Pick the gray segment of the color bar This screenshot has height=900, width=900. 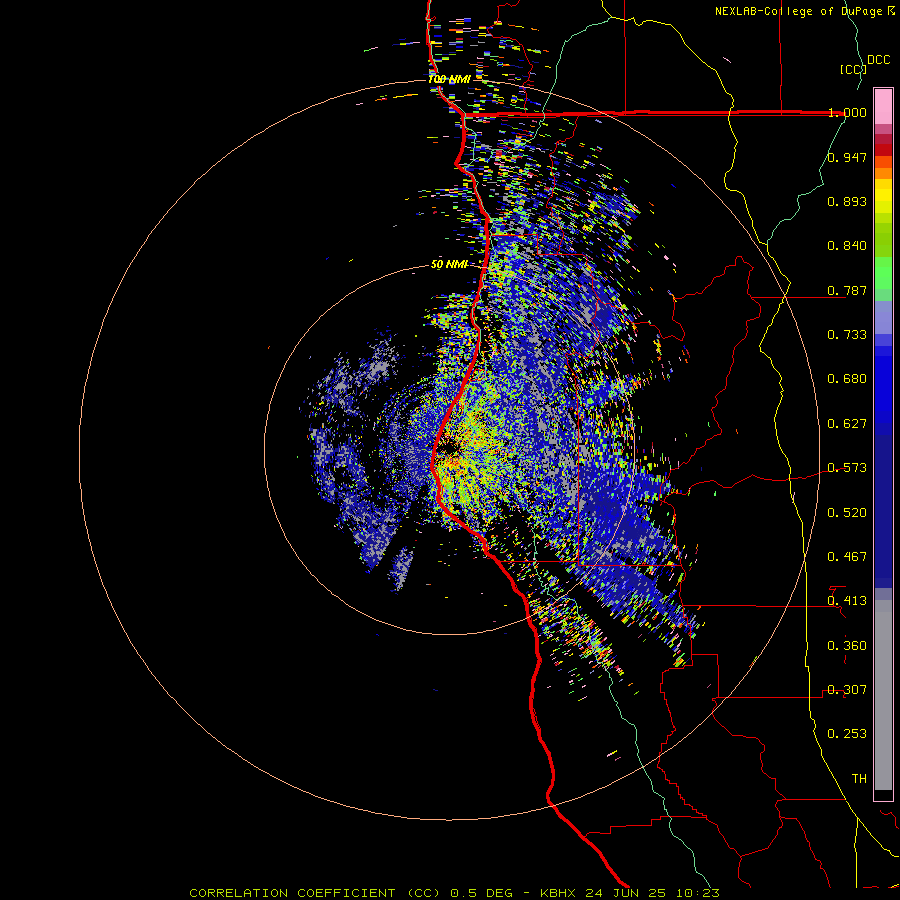(883, 695)
